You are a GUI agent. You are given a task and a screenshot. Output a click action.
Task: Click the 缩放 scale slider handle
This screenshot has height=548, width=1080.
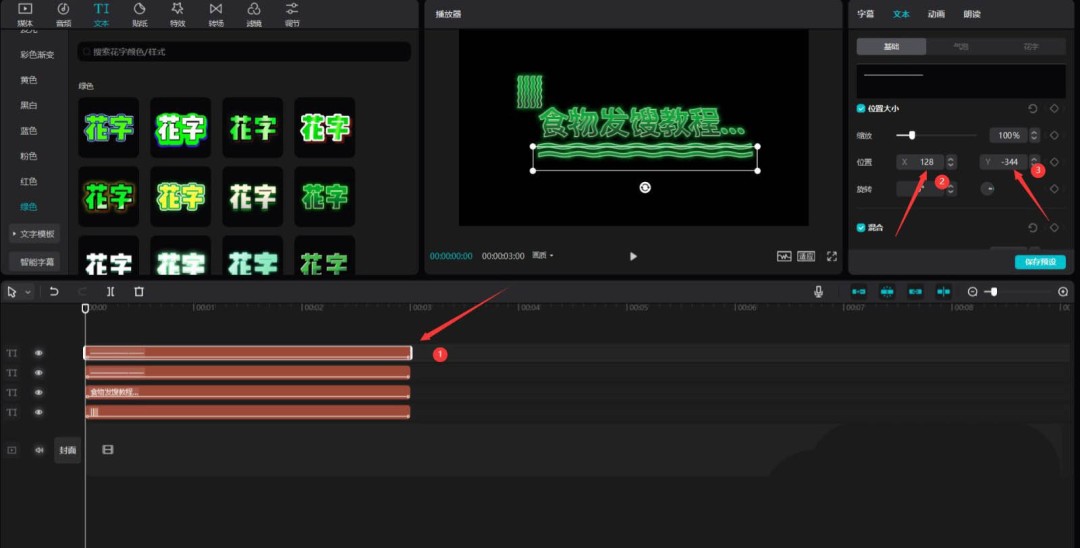coord(911,135)
